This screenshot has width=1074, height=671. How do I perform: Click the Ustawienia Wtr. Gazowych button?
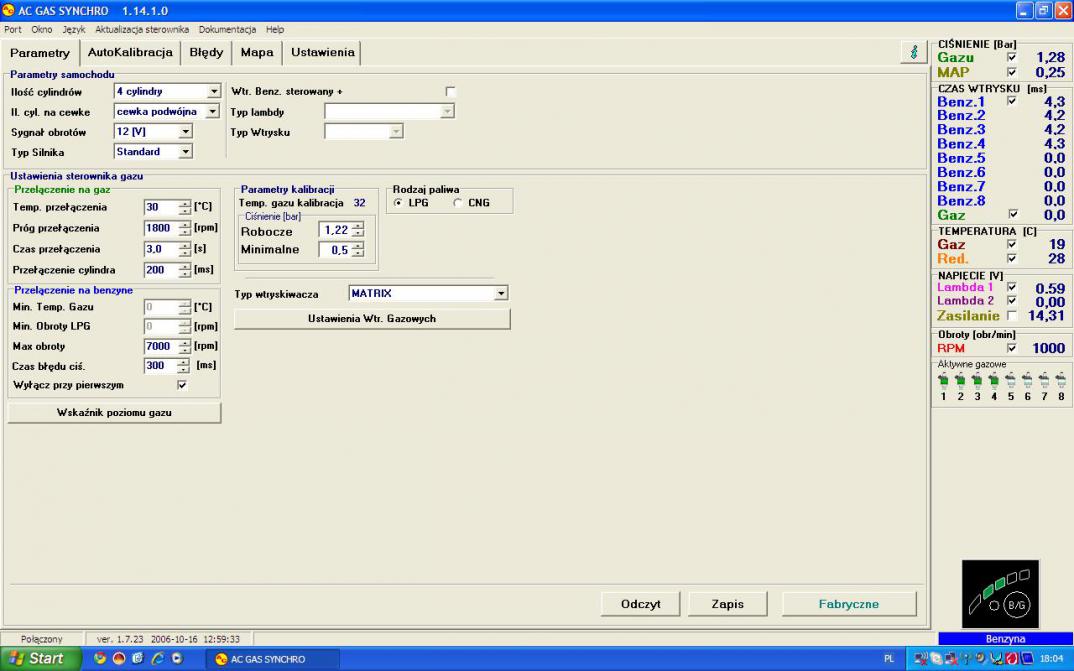pyautogui.click(x=372, y=319)
